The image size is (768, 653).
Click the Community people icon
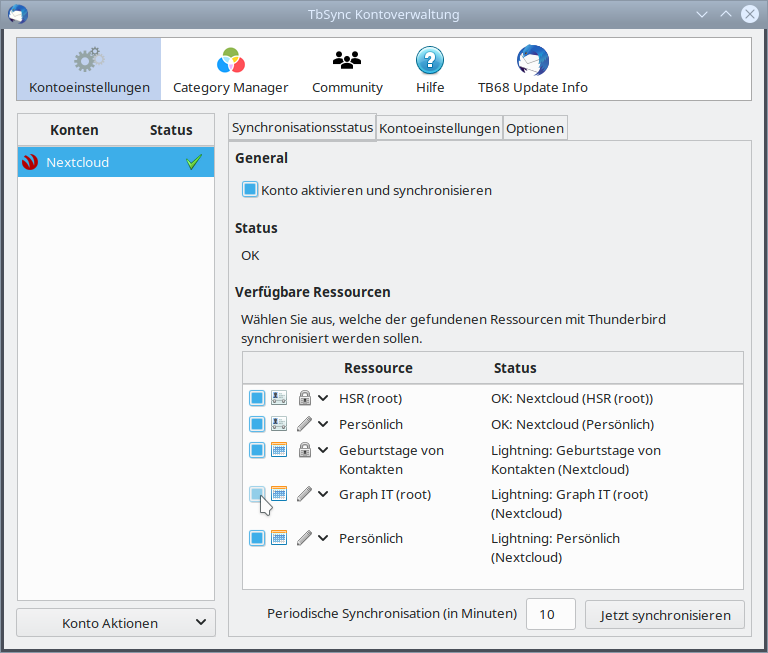click(x=347, y=61)
